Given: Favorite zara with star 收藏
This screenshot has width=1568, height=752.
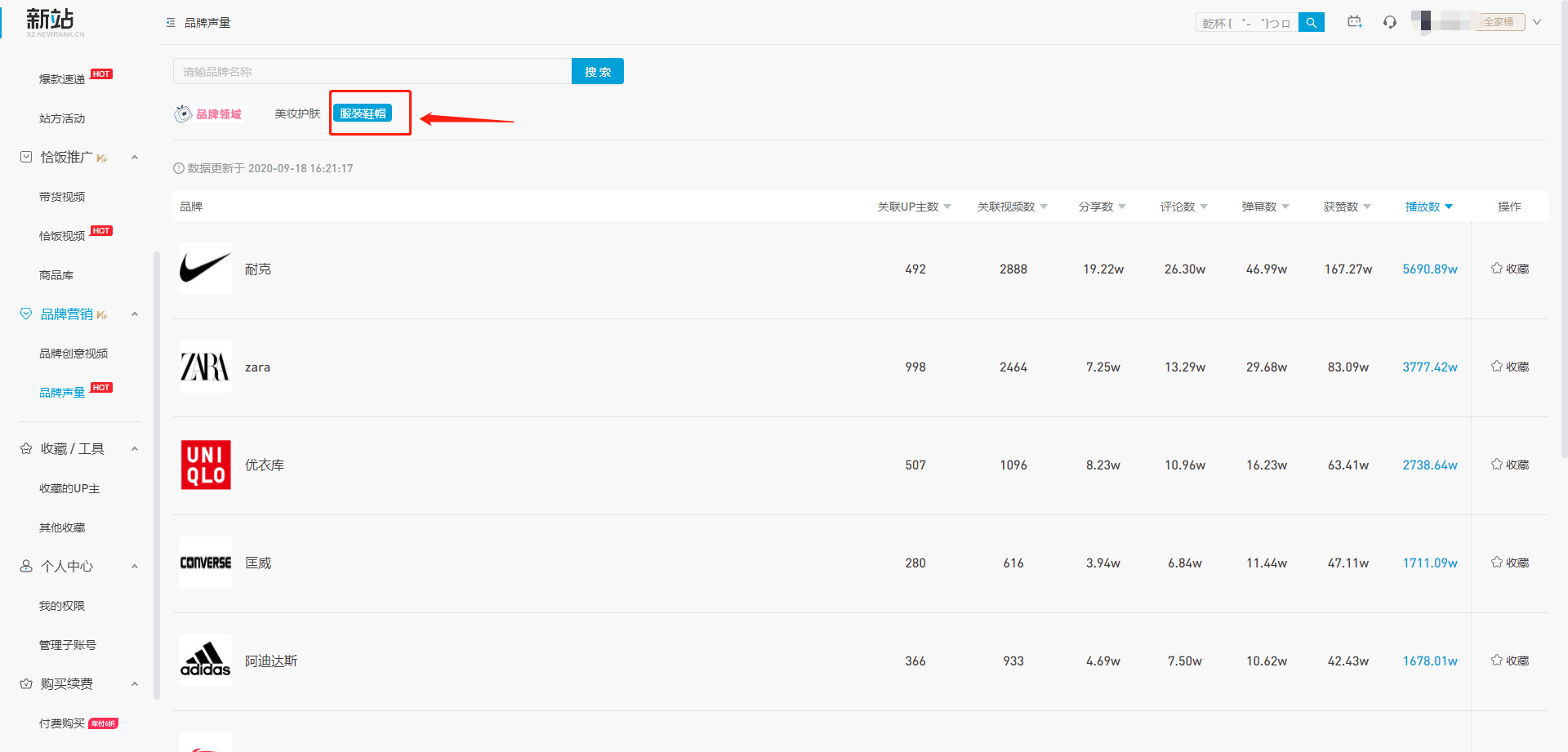Looking at the screenshot, I should (1509, 367).
